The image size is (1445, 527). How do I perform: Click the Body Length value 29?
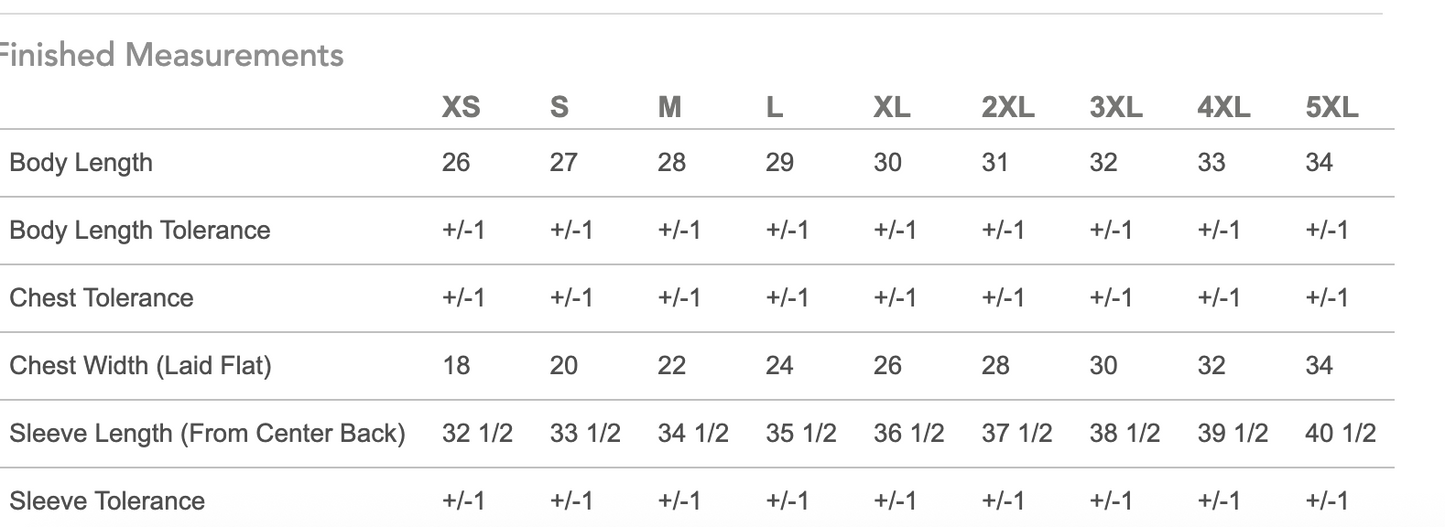(779, 162)
